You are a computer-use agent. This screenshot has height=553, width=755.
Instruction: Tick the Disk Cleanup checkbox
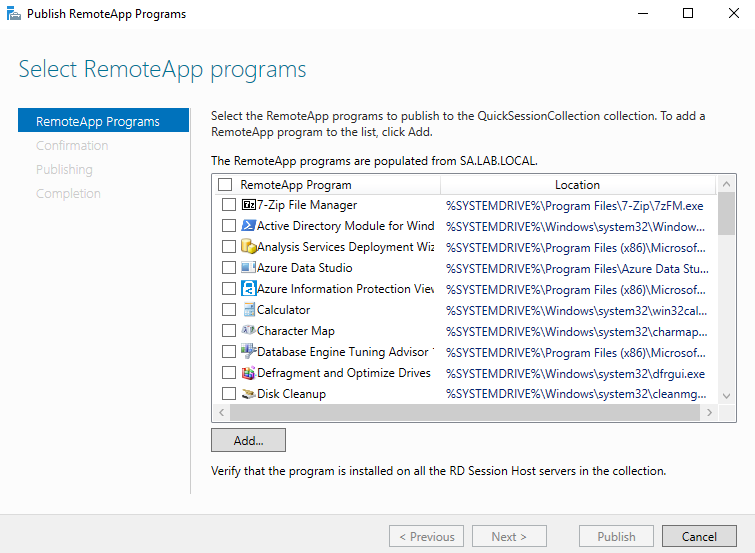pos(229,394)
